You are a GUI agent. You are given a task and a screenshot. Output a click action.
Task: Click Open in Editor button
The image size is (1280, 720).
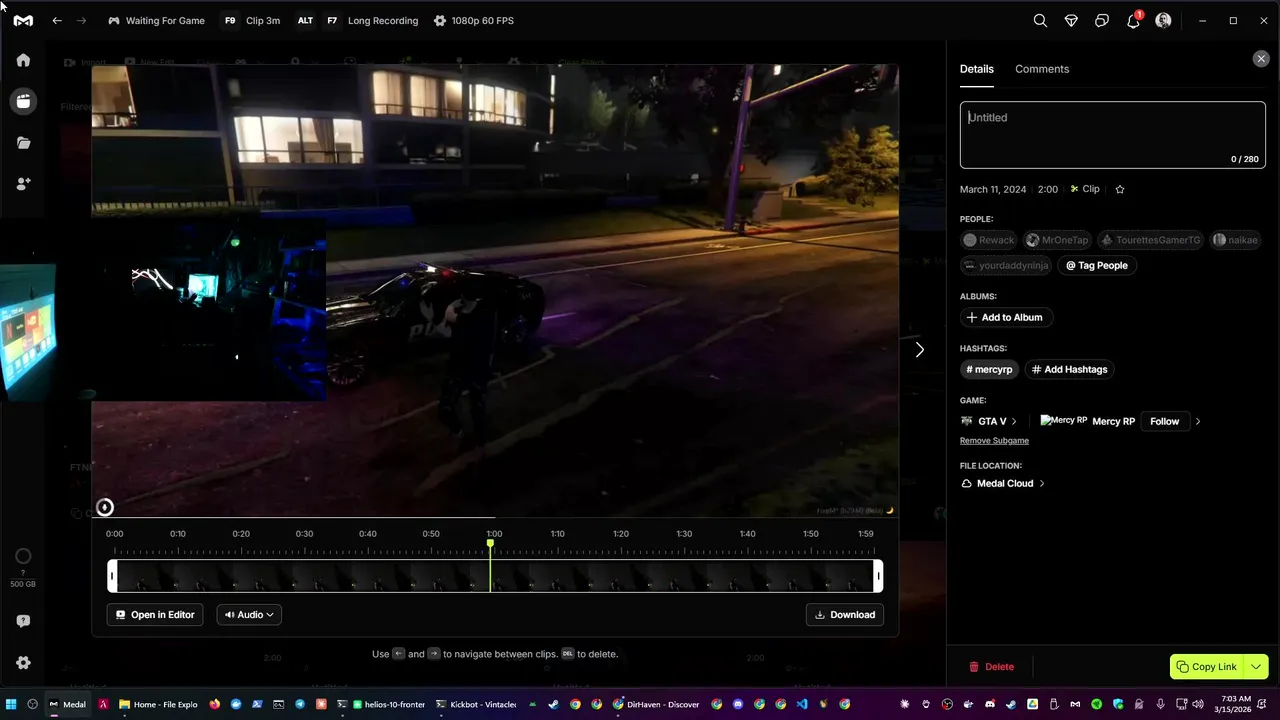[x=155, y=615]
